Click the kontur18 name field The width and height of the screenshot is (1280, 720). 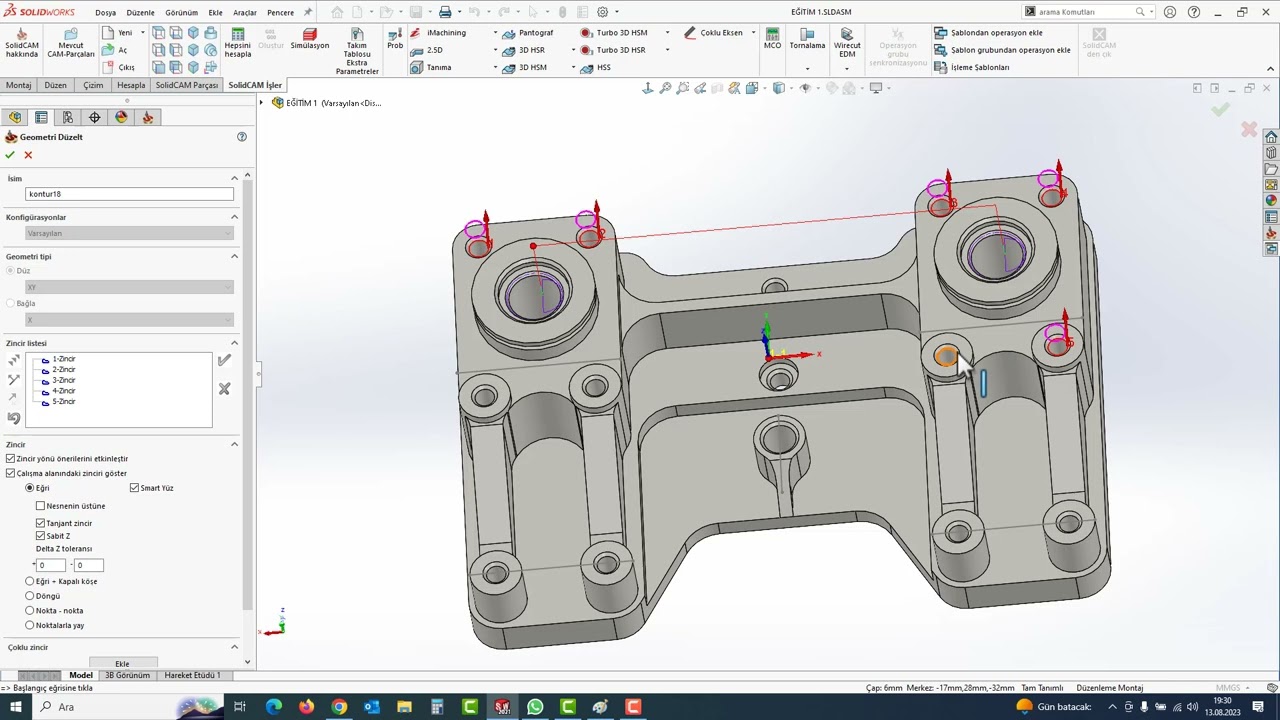tap(129, 194)
